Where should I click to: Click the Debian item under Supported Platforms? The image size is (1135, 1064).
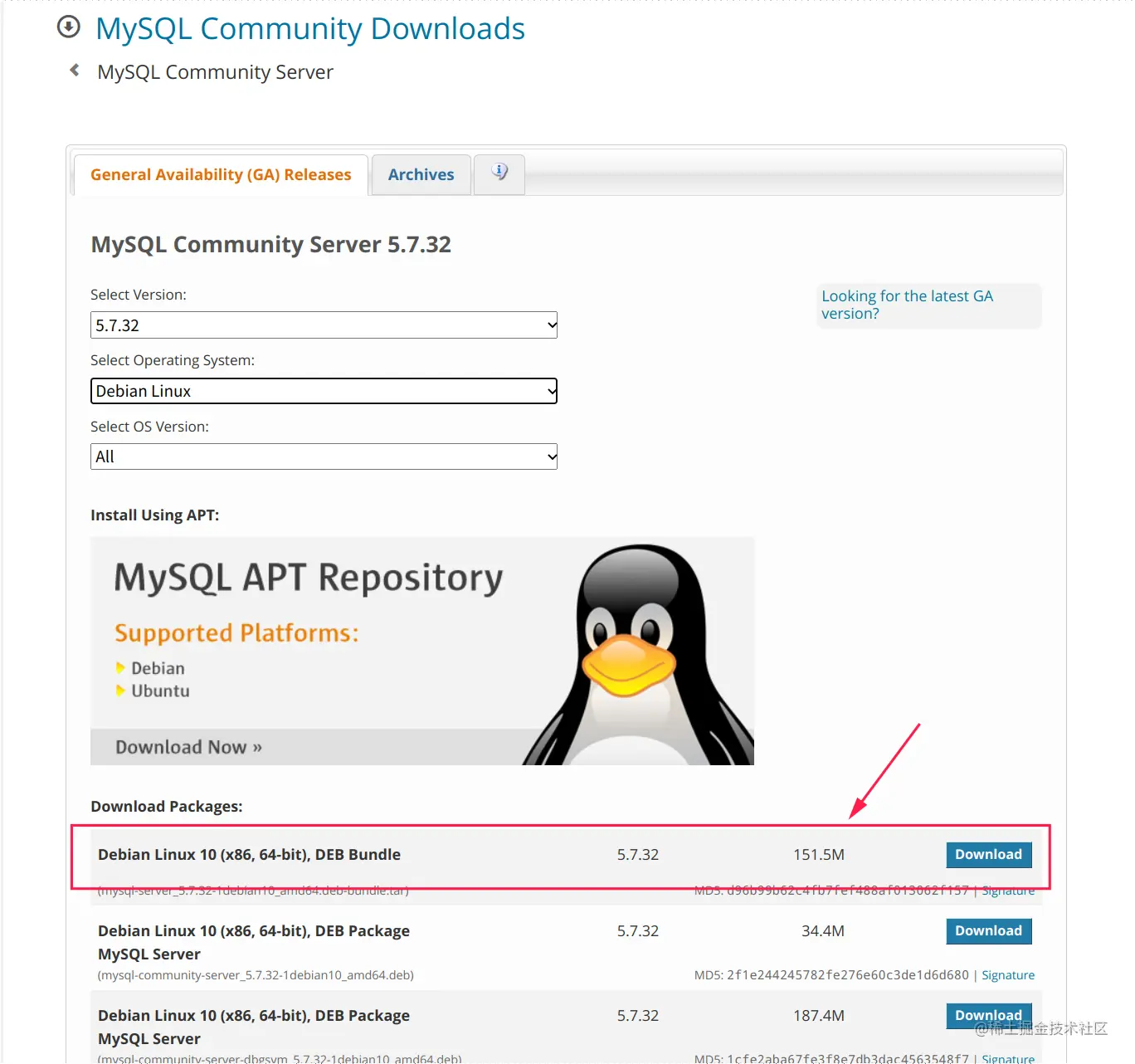tap(158, 668)
